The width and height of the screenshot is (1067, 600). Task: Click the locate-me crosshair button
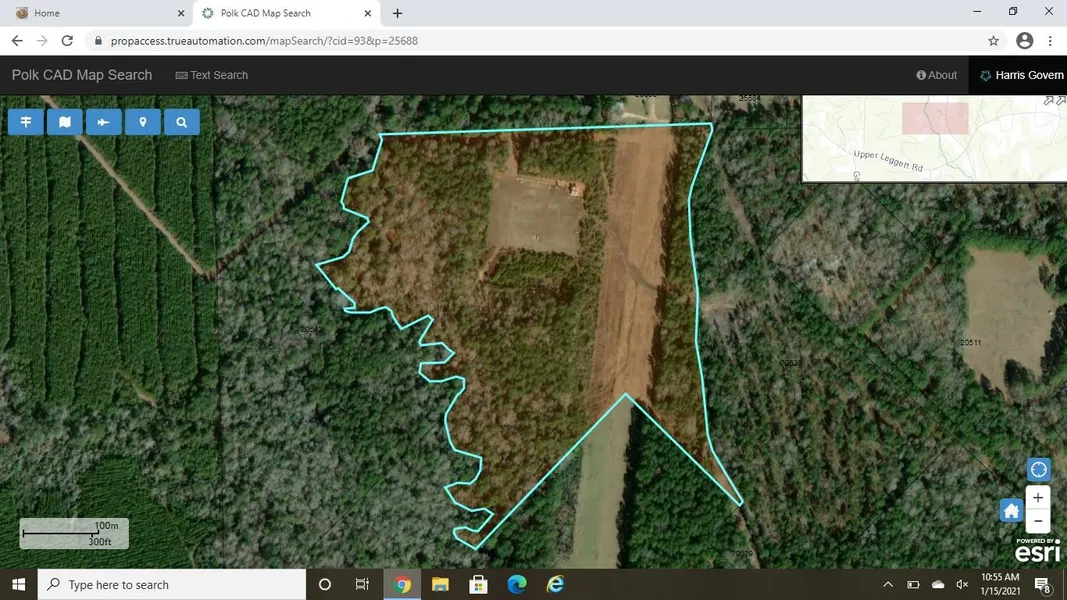point(1038,469)
